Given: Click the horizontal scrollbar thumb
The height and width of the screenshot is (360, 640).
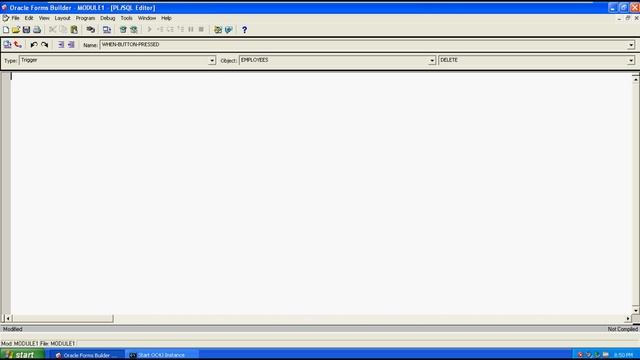Looking at the screenshot, I should [x=63, y=318].
